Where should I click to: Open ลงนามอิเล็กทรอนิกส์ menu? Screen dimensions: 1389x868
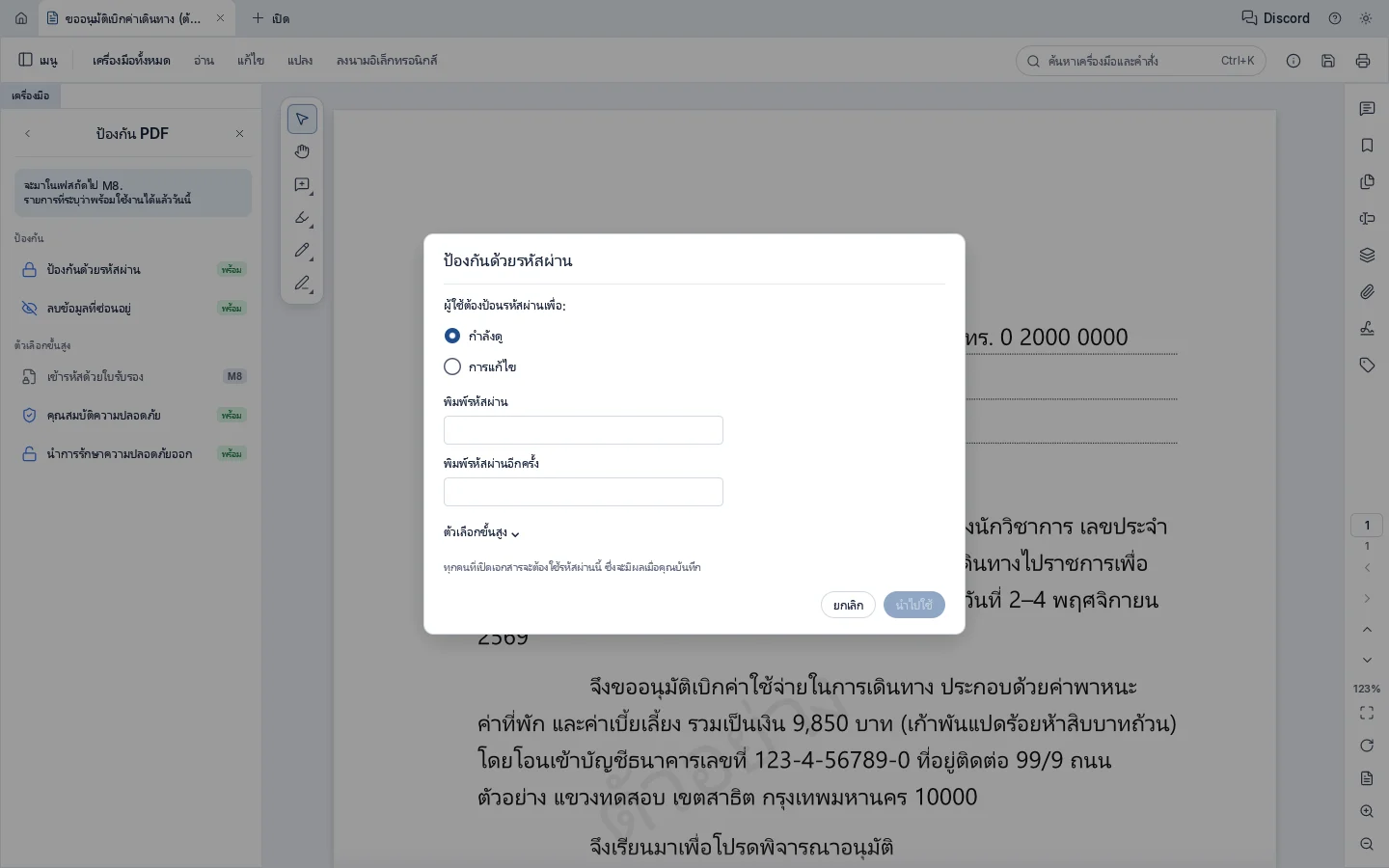pyautogui.click(x=387, y=61)
